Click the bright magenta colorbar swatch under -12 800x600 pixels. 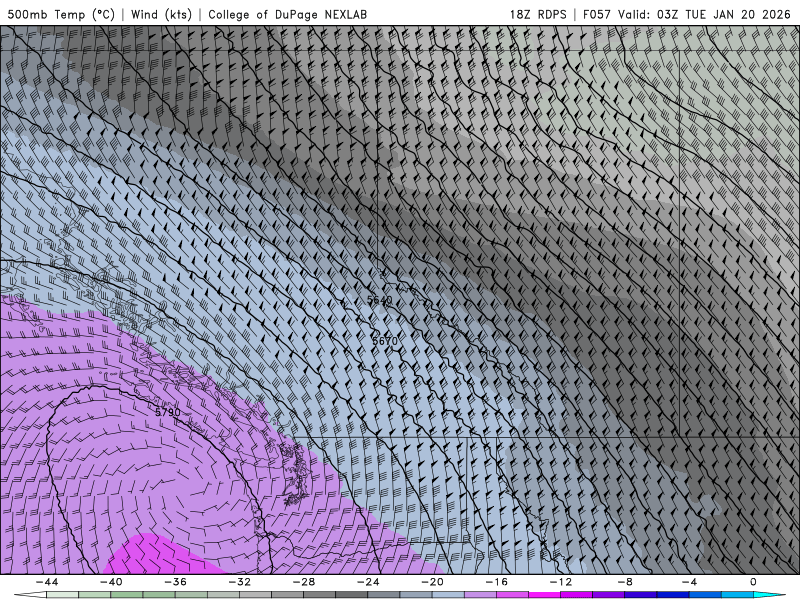[x=545, y=595]
